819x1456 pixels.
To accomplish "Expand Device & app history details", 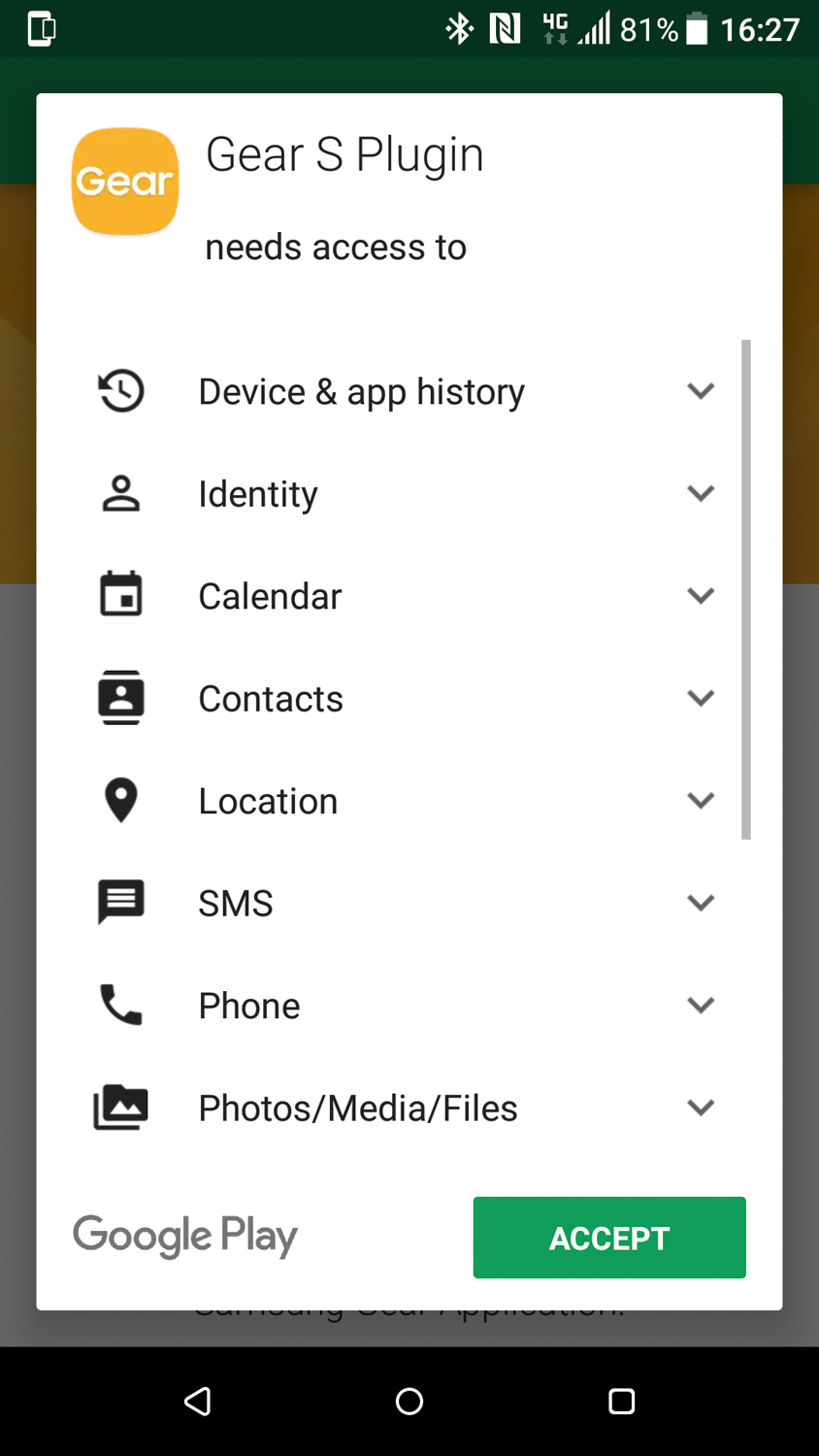I will [701, 391].
